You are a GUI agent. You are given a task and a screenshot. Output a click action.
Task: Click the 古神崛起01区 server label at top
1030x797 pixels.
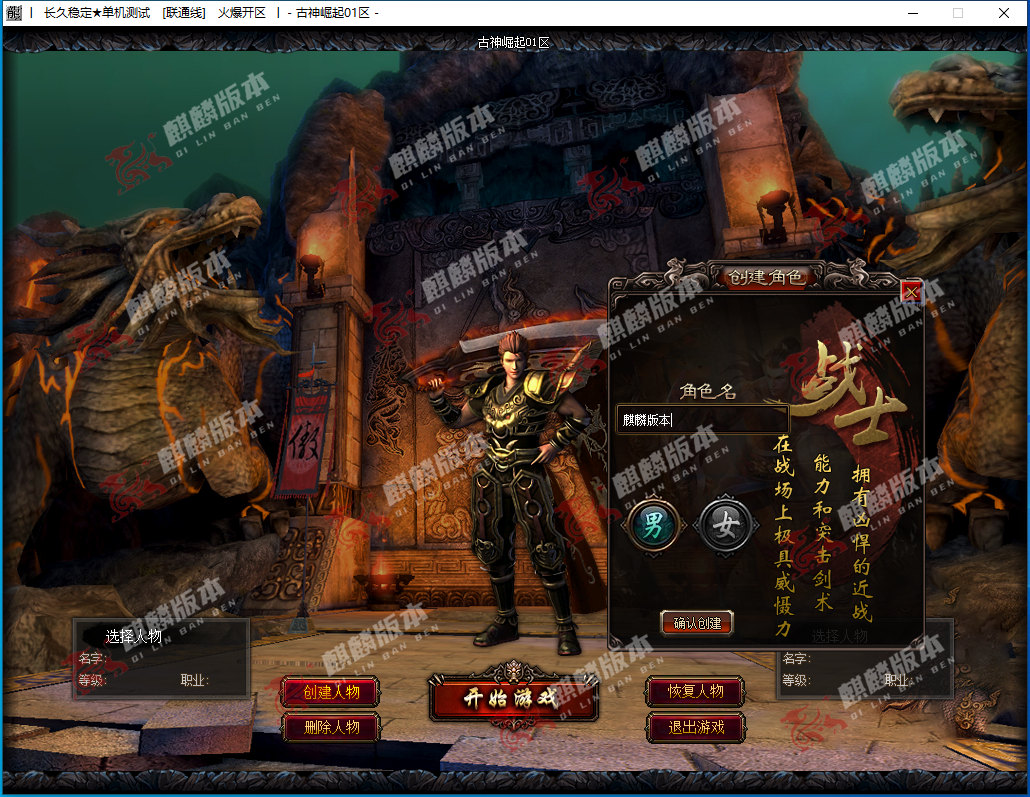(x=513, y=43)
